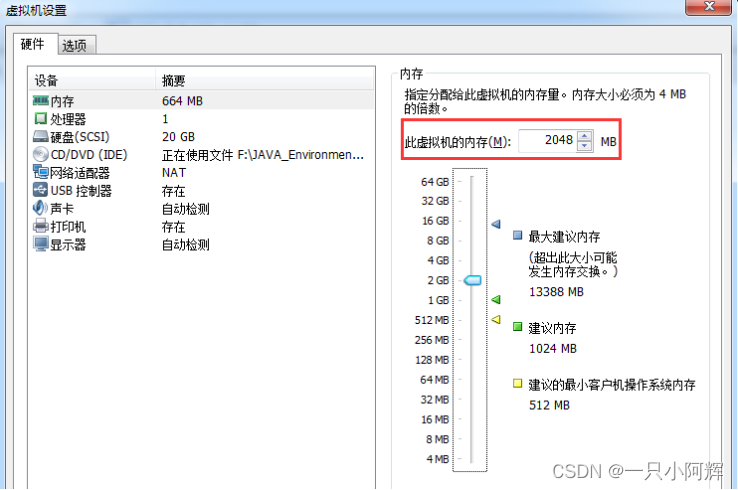
Task: Click the NAT network summary
Action: 174,172
